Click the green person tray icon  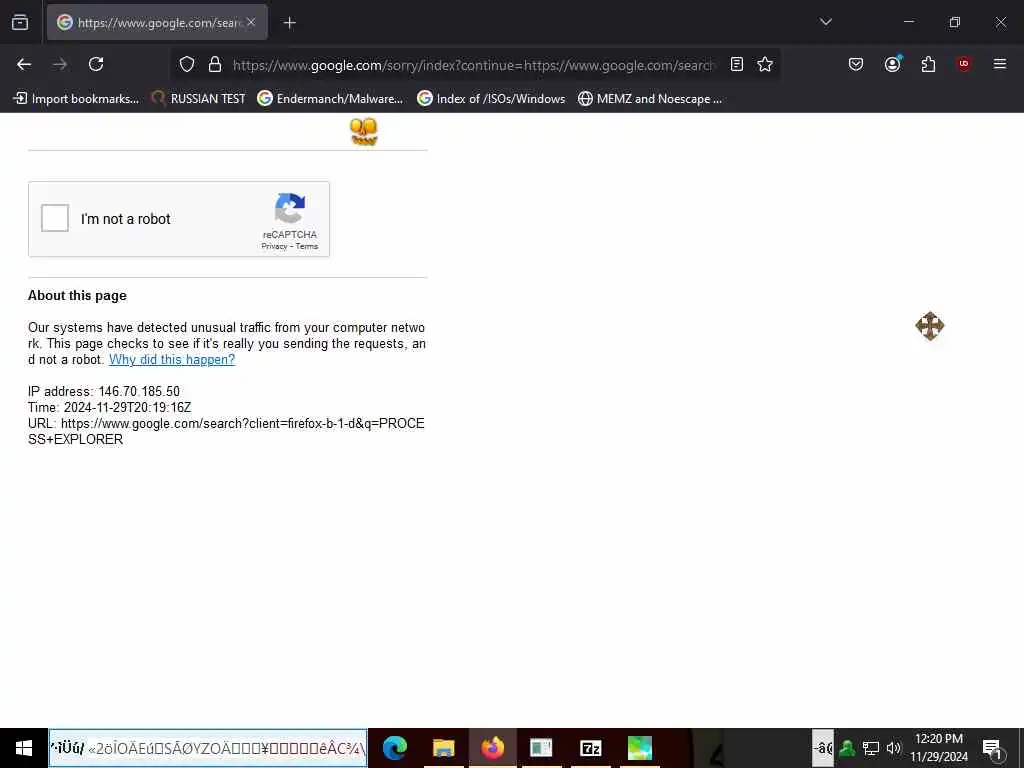click(847, 748)
